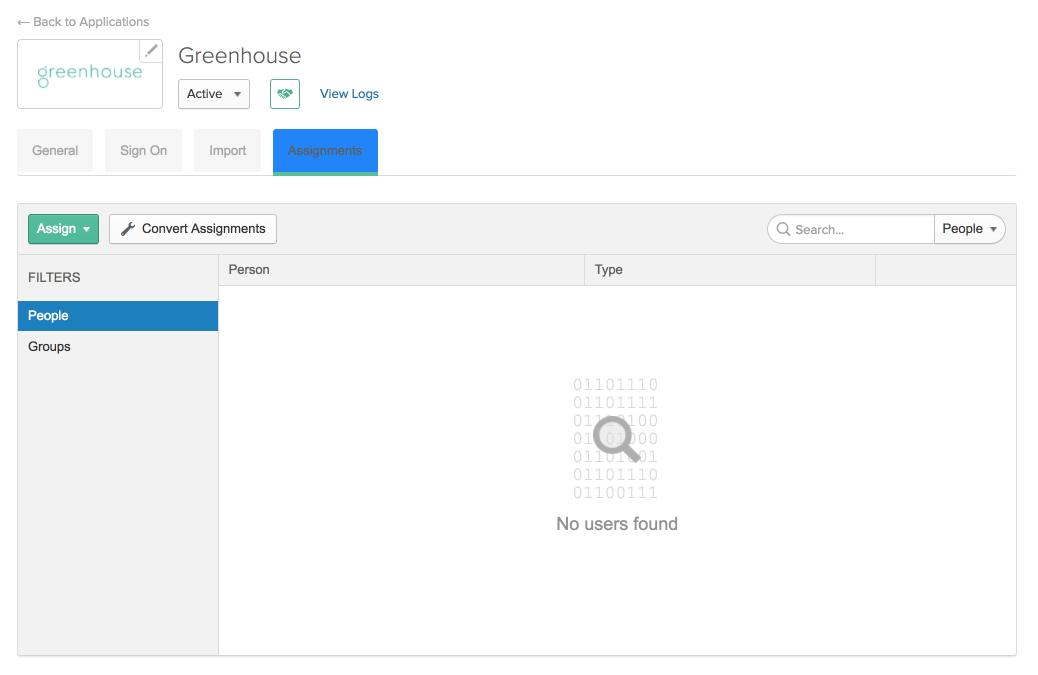Click the Person column header
Image resolution: width=1038 pixels, height=675 pixels.
[x=401, y=270]
